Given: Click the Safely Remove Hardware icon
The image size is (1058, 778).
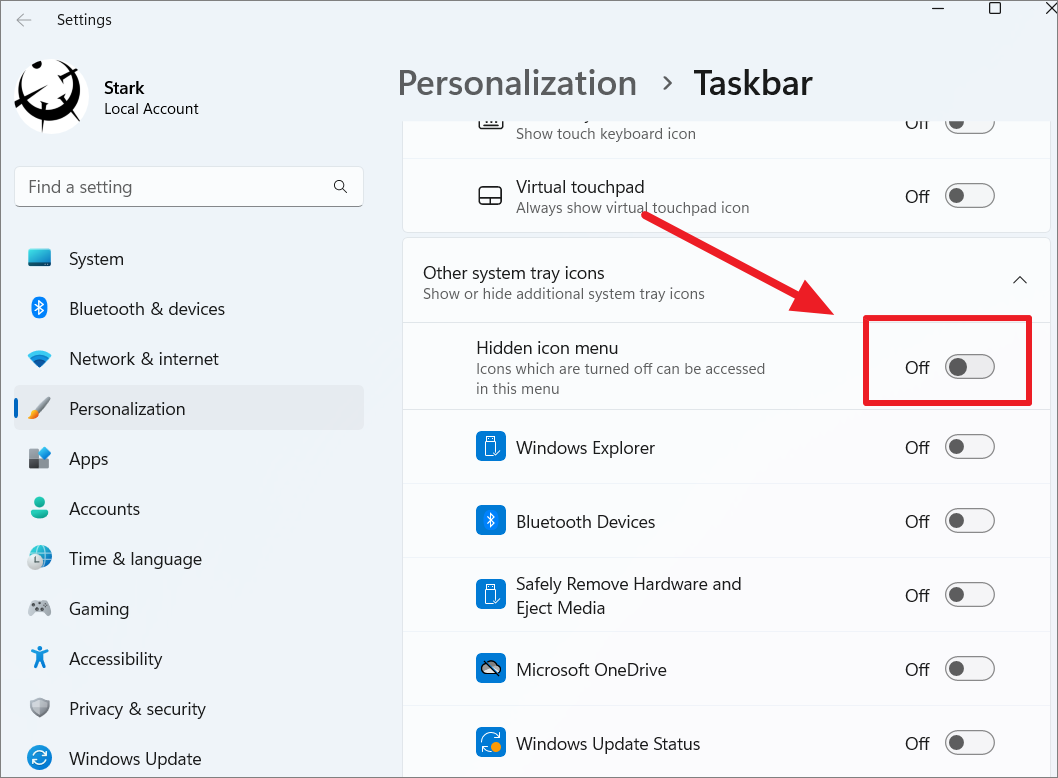Looking at the screenshot, I should (x=491, y=594).
